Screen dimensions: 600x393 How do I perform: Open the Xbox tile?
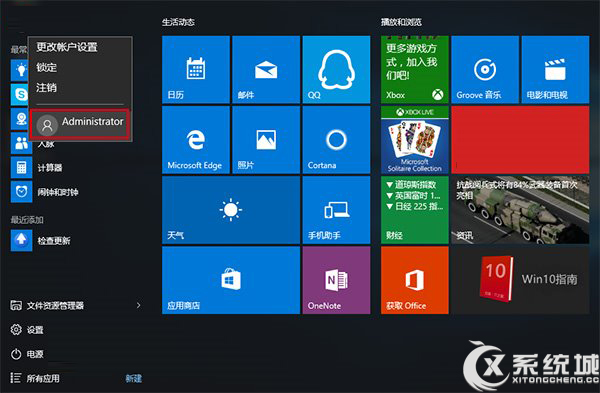click(414, 69)
